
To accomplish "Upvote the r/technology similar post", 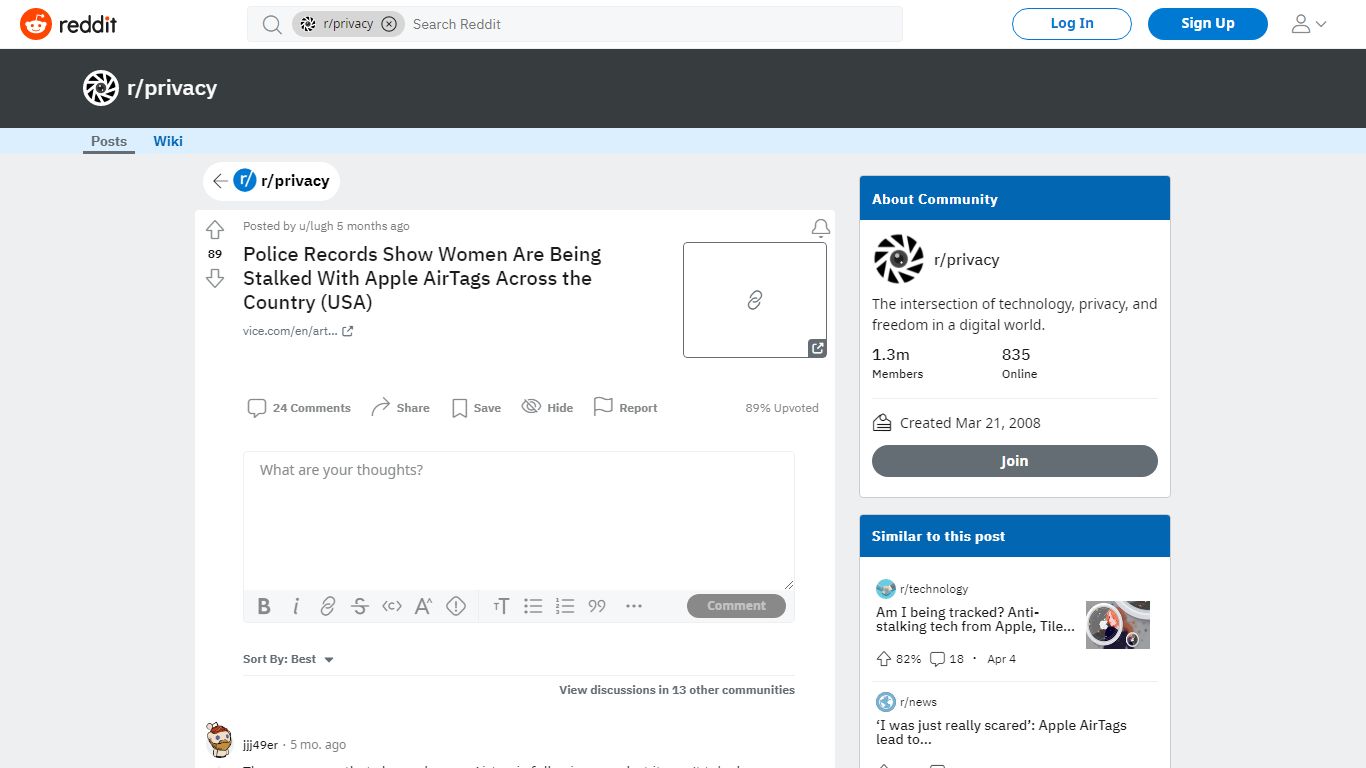I will pos(884,659).
